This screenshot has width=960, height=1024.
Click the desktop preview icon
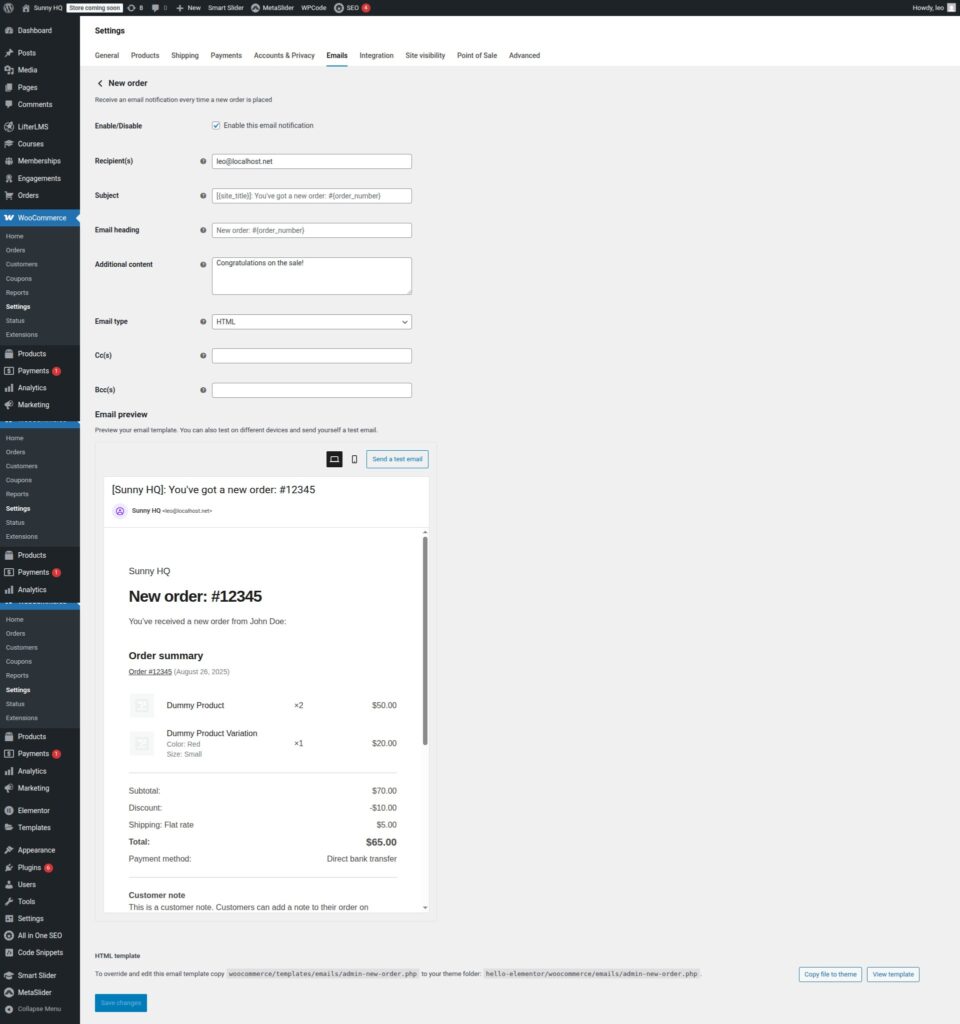coord(334,459)
